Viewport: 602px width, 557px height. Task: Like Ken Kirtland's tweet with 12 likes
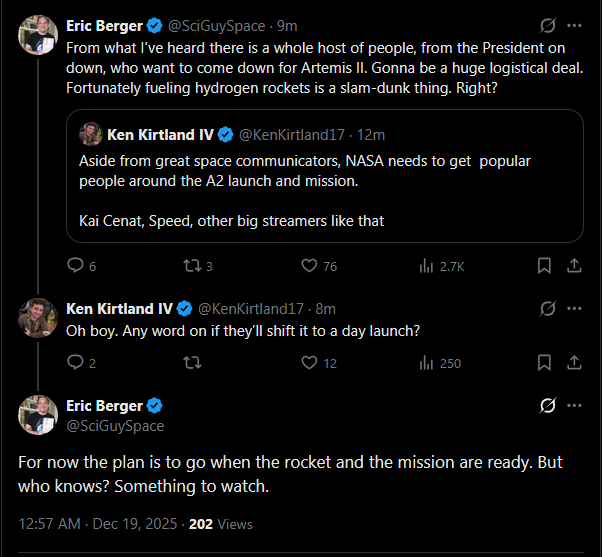click(x=309, y=363)
